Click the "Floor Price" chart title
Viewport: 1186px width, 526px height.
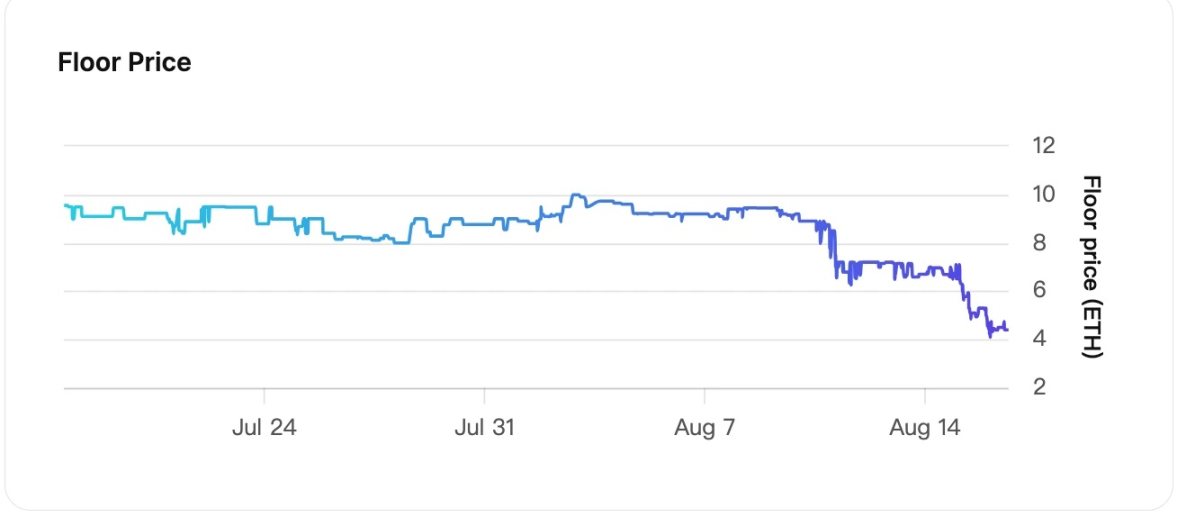pos(124,62)
